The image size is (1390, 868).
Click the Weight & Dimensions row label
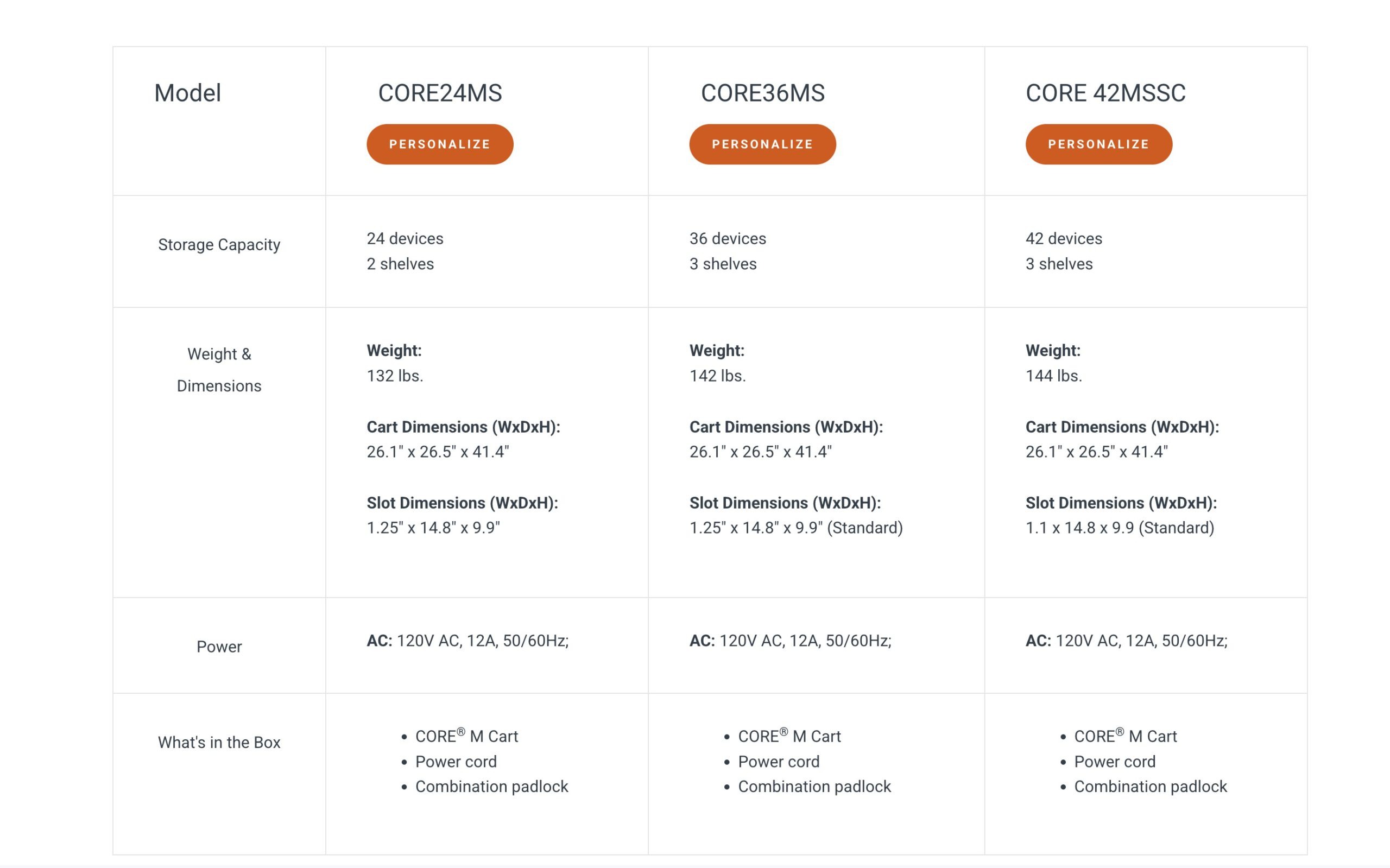coord(219,370)
